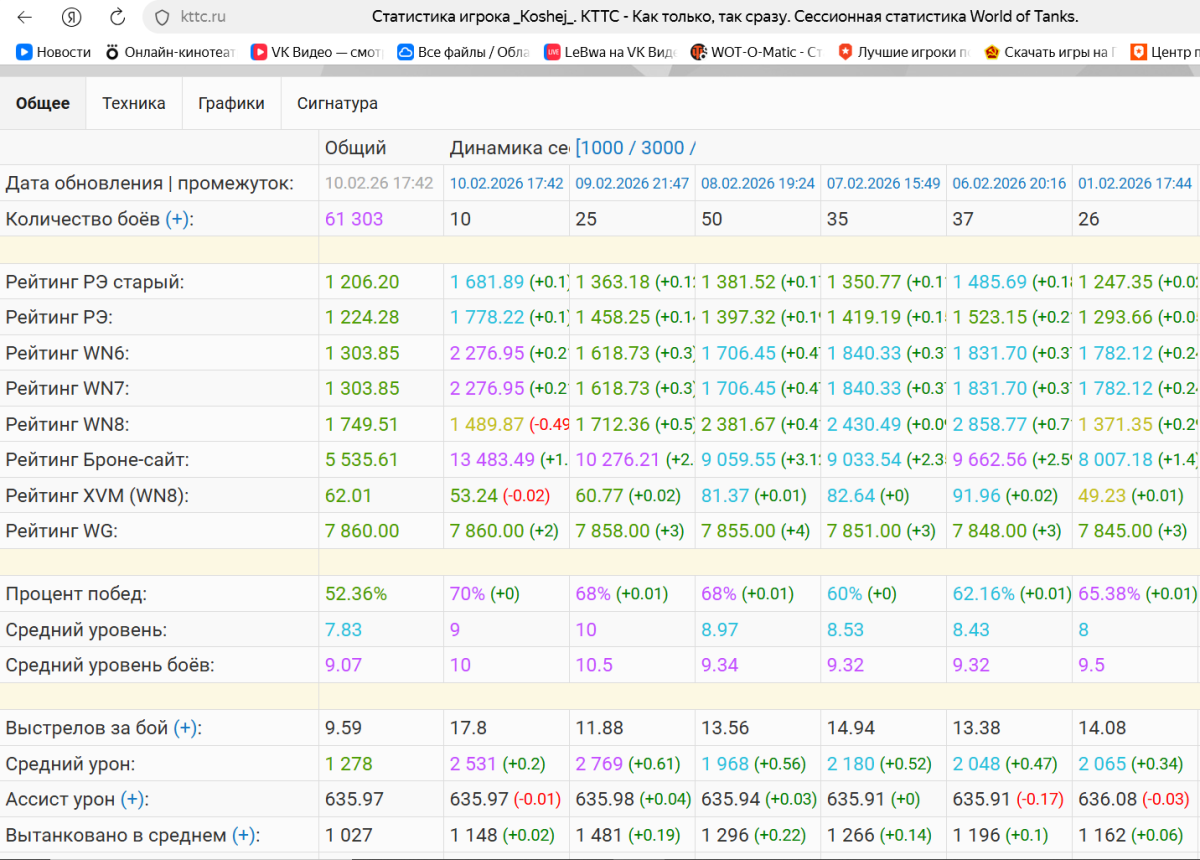Expand Вытанковано в среднем plus sign
The width and height of the screenshot is (1200, 860).
[244, 836]
